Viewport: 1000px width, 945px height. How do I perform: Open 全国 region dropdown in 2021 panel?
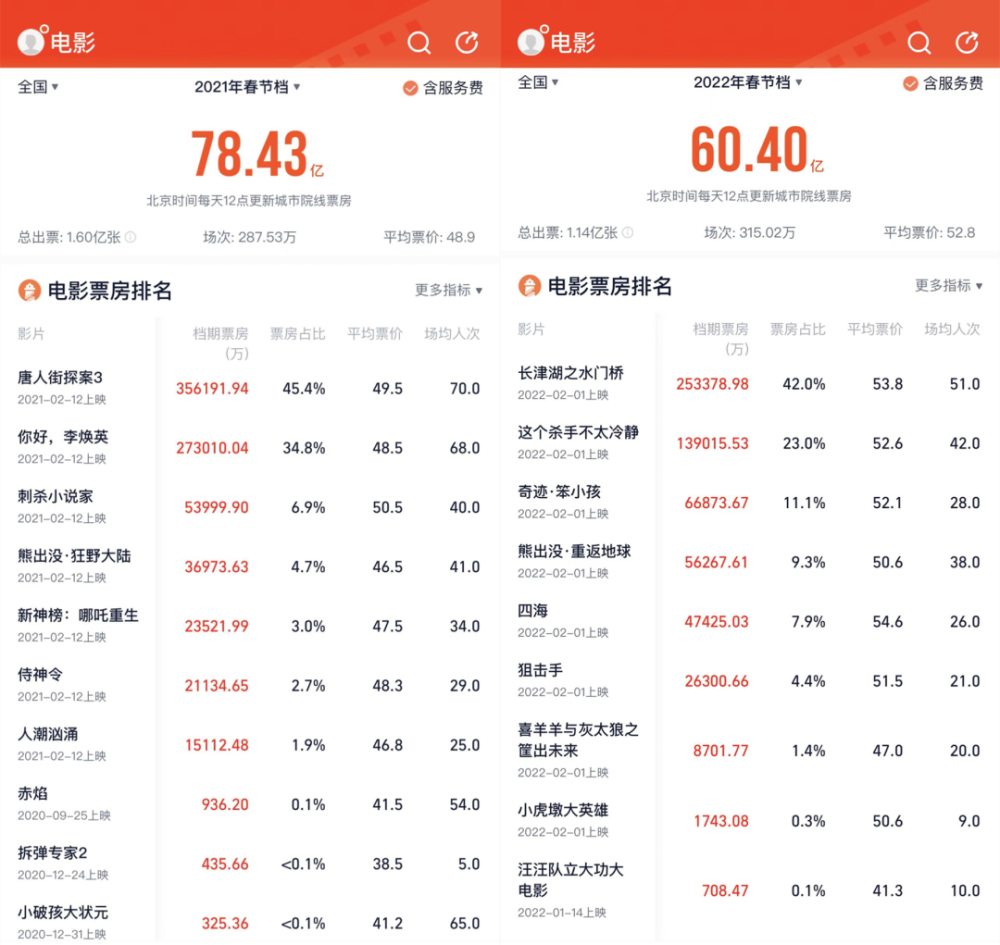pos(38,87)
